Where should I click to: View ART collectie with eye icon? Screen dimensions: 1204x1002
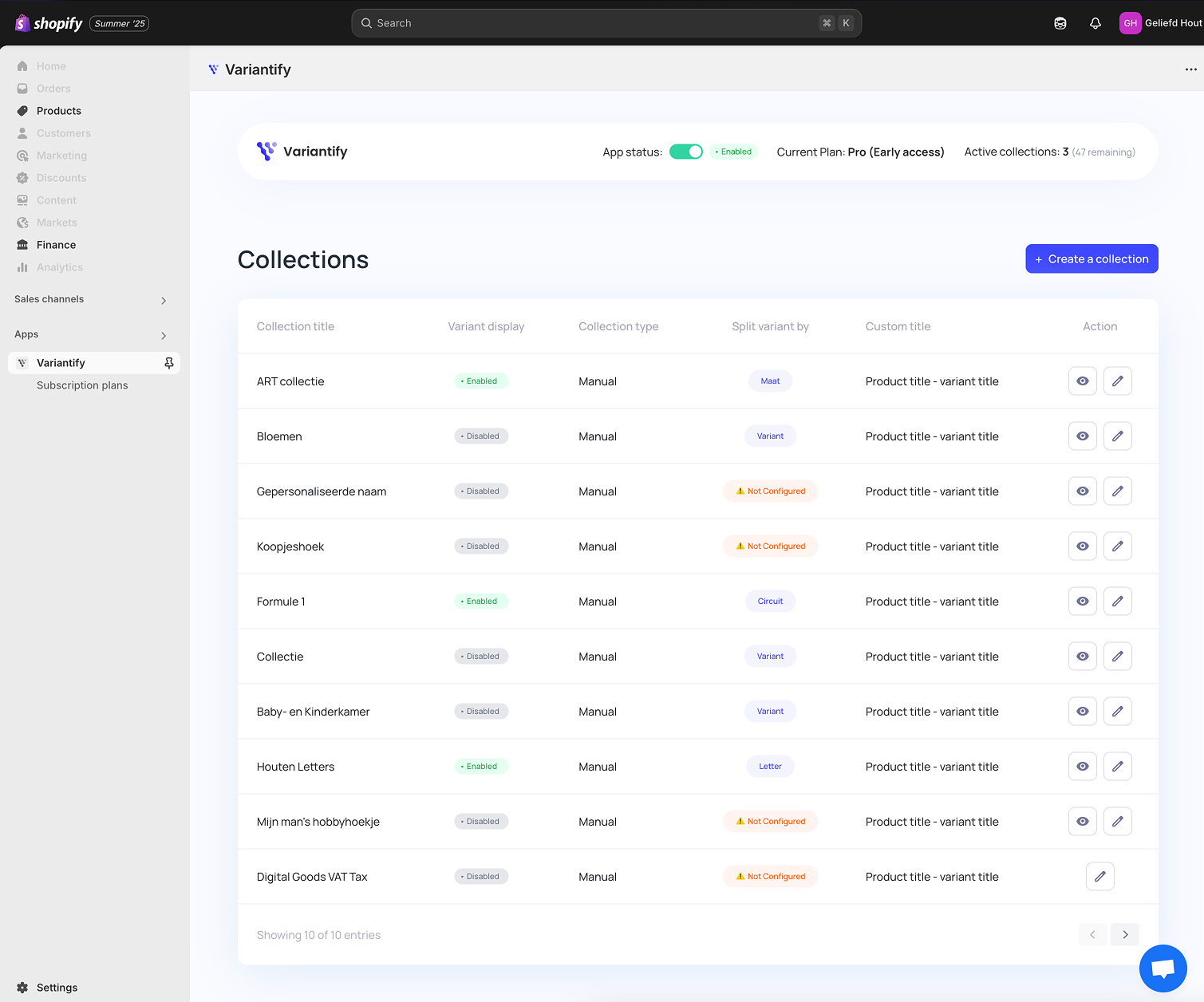tap(1083, 381)
